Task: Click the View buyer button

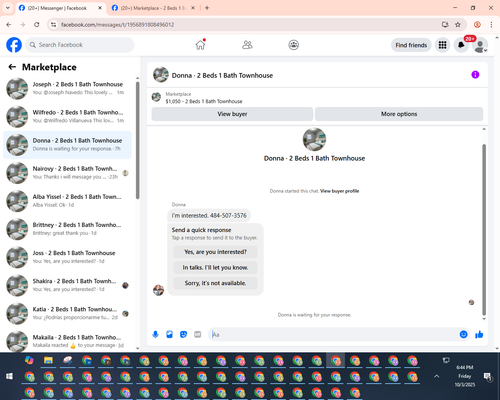Action: (x=232, y=114)
